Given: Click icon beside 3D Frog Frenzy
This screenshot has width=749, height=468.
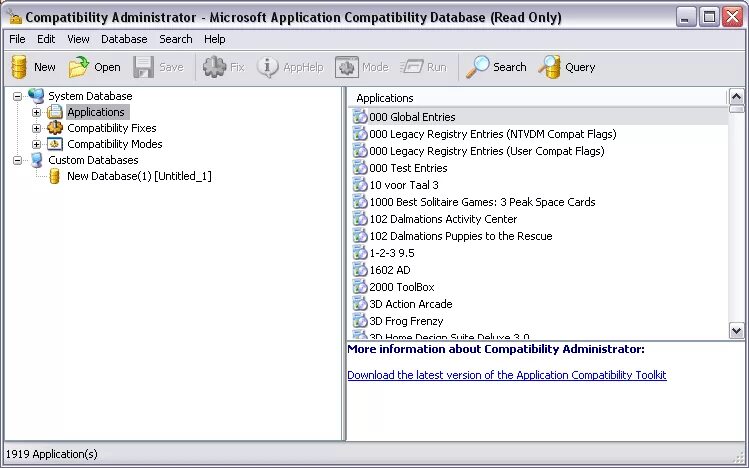Looking at the screenshot, I should [x=360, y=320].
